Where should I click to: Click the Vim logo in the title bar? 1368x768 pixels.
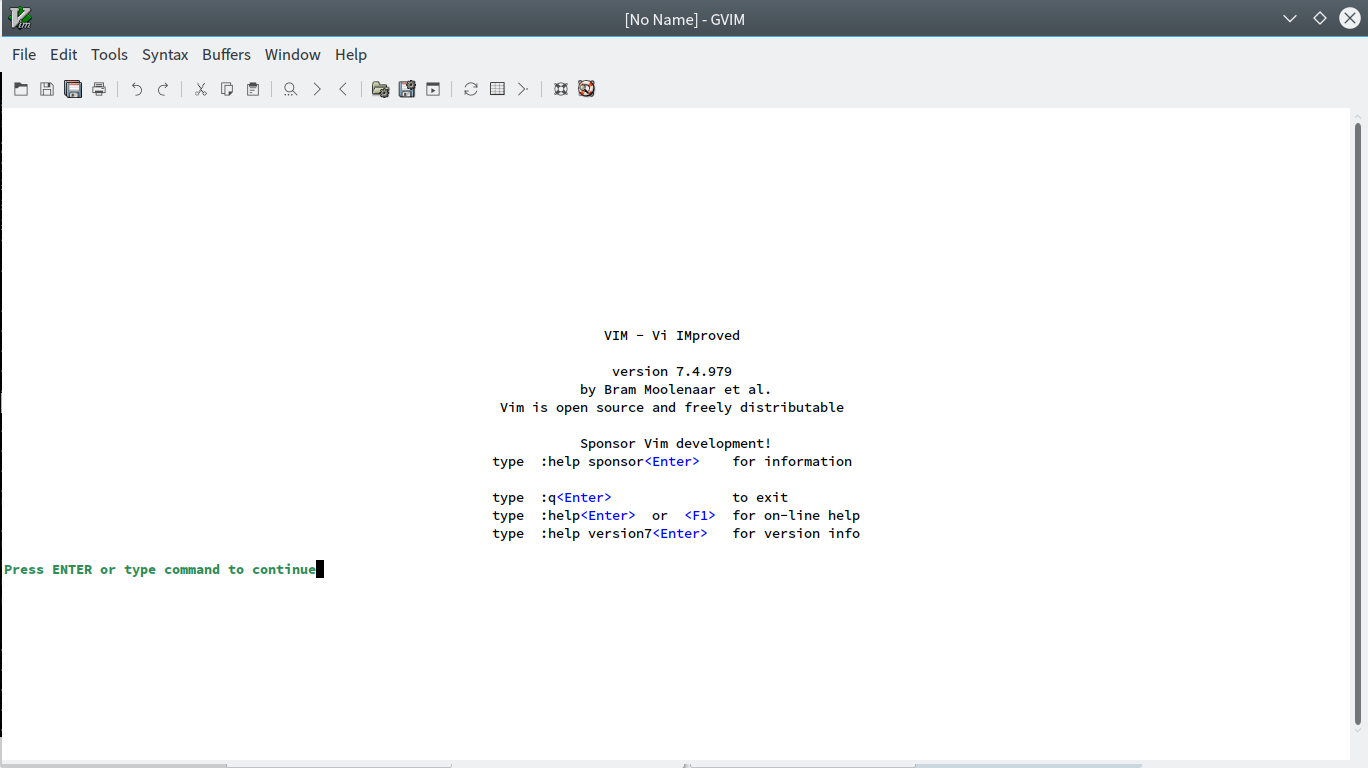coord(20,18)
